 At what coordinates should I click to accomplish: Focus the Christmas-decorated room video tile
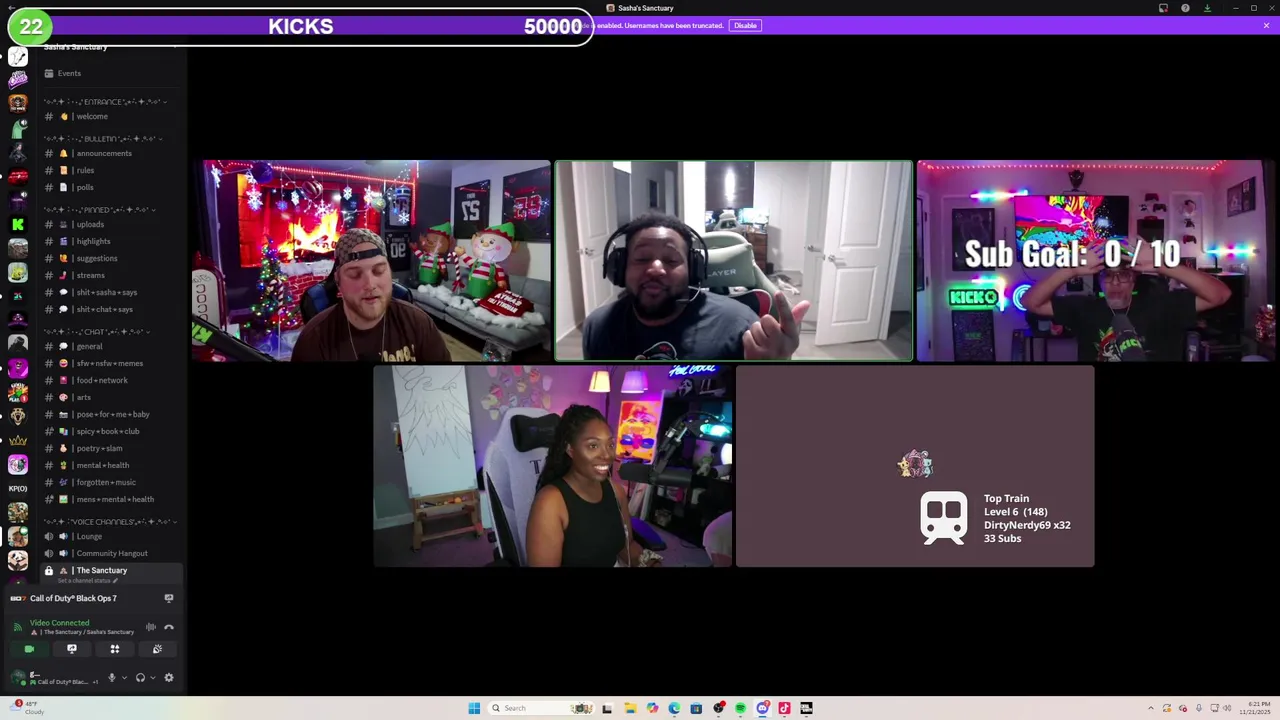click(372, 260)
